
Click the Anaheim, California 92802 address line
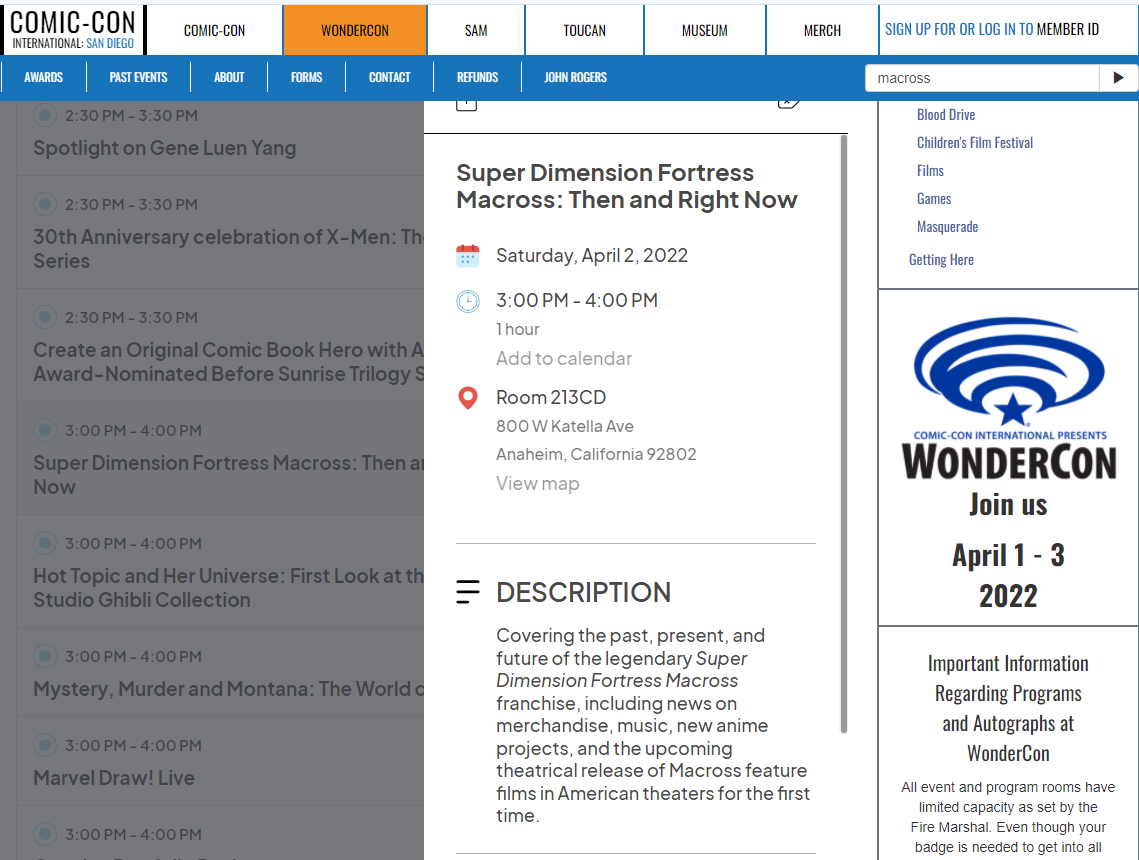pos(596,455)
